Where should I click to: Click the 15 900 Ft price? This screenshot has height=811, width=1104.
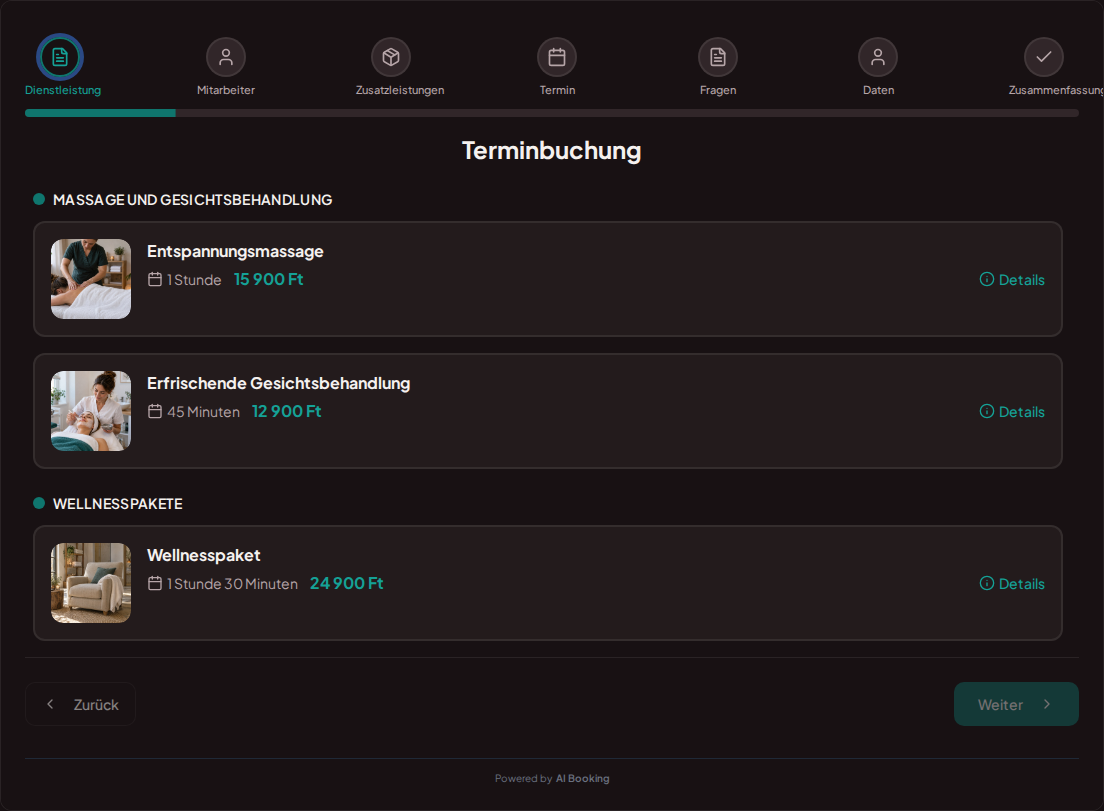pos(268,279)
